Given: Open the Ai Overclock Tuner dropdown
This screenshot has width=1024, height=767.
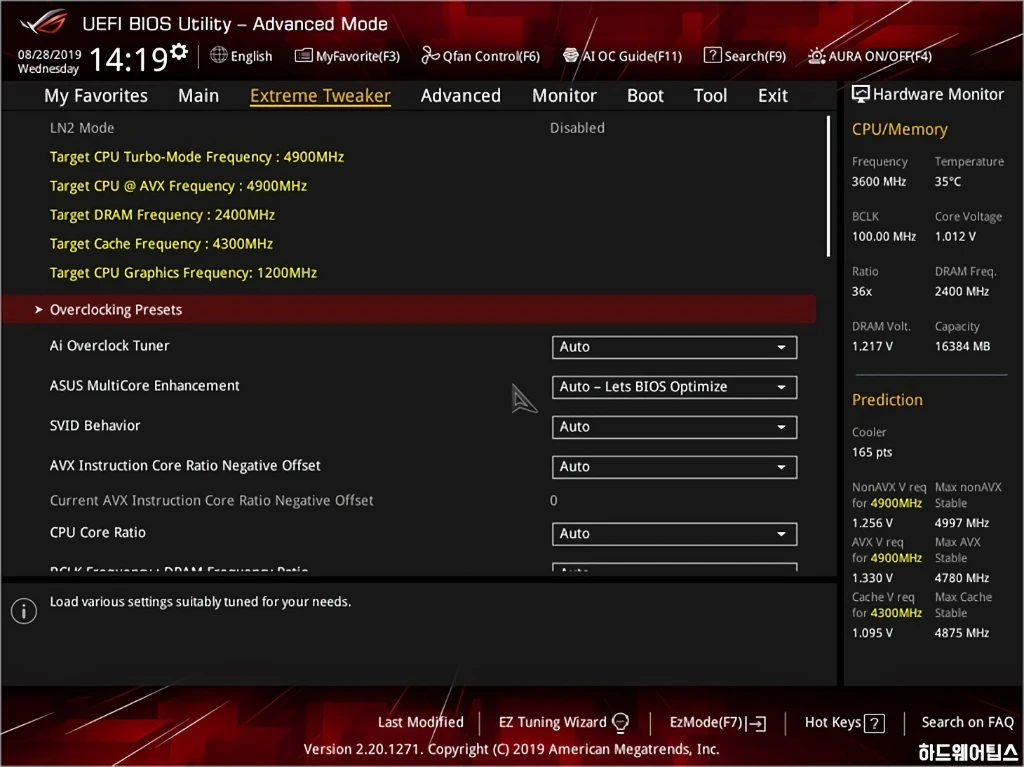Looking at the screenshot, I should [674, 347].
